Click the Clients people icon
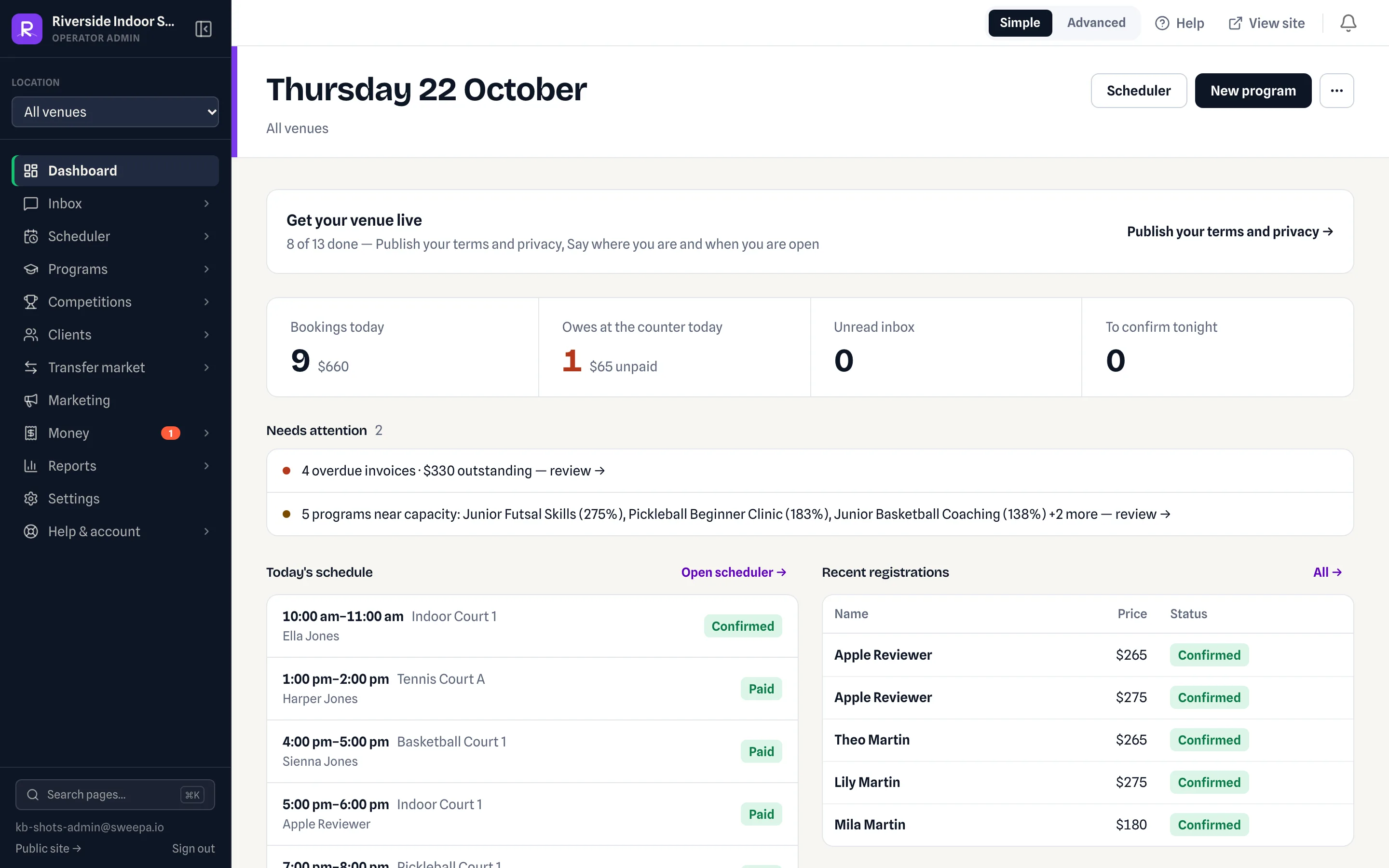 tap(31, 334)
